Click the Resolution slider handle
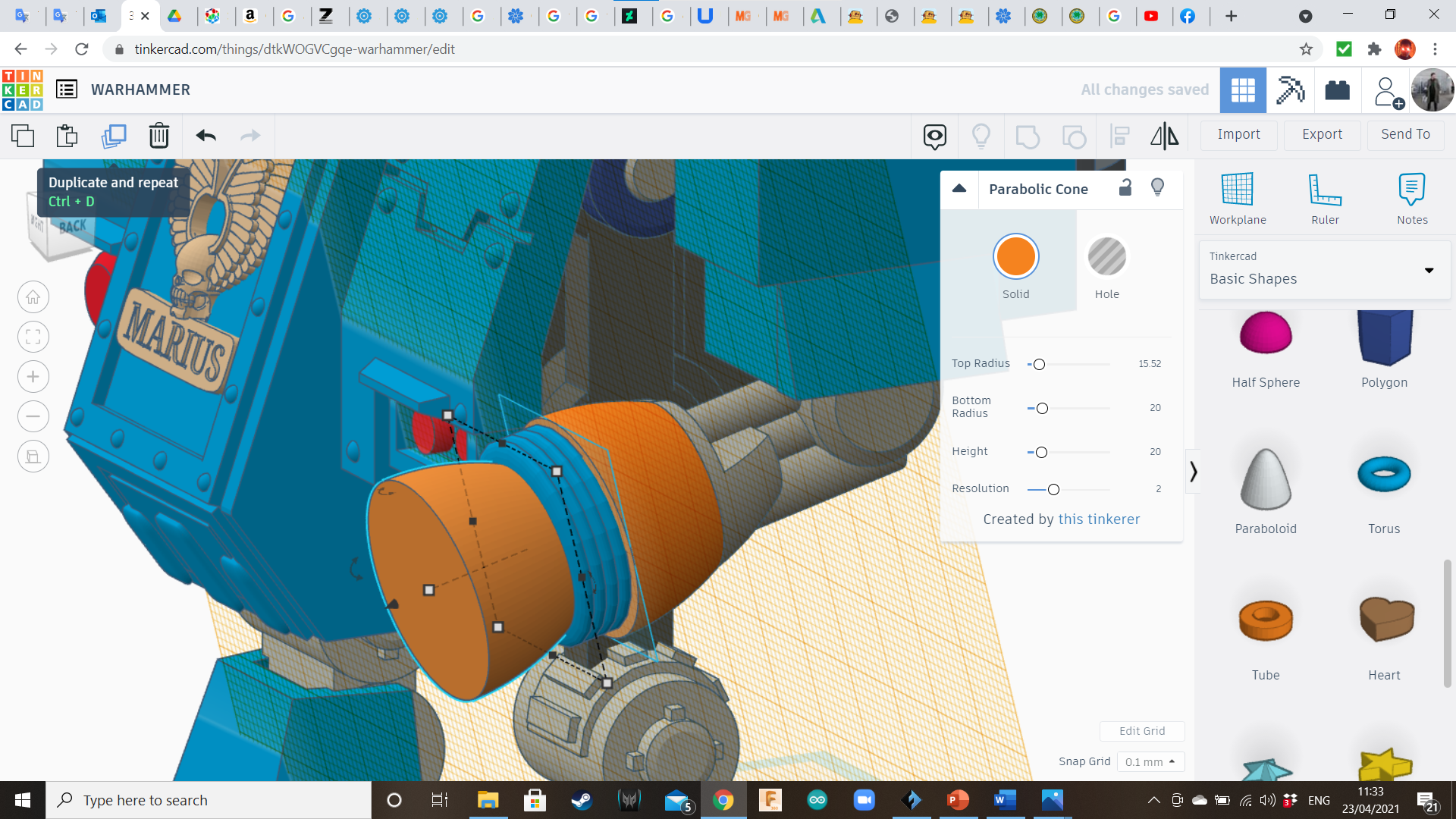Viewport: 1456px width, 819px height. click(1053, 490)
